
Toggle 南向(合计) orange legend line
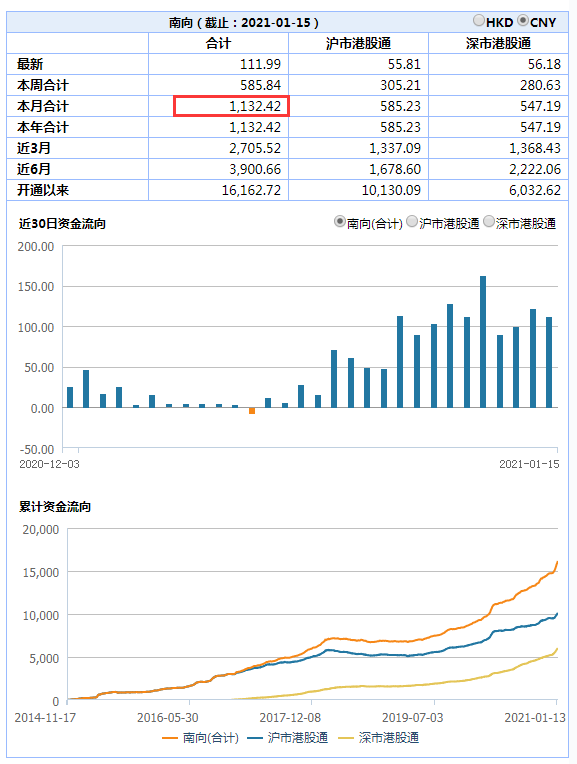point(200,738)
